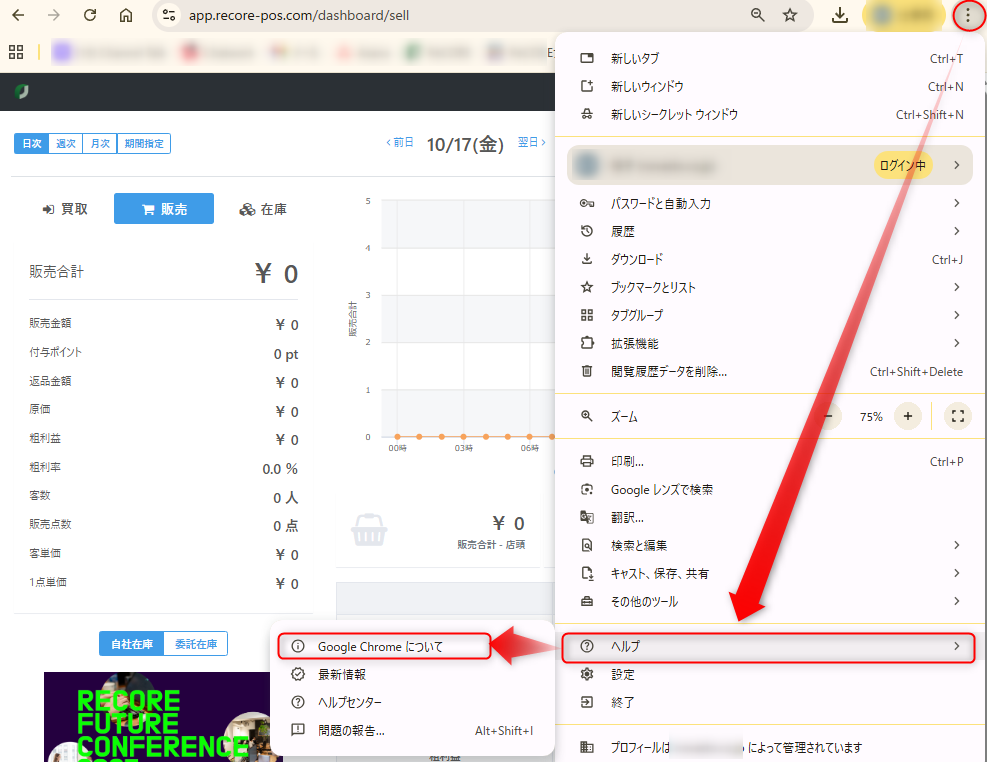Expand 検索と編集 submenu
The image size is (987, 762).
click(x=771, y=545)
